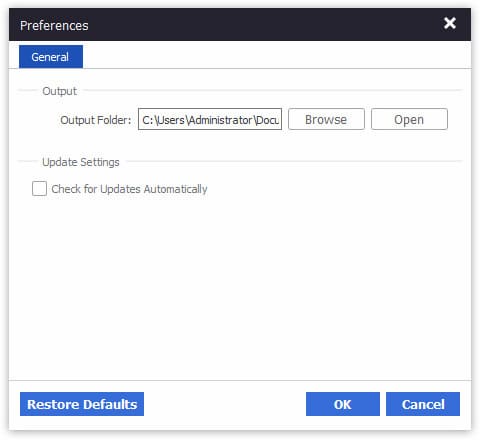This screenshot has height=440, width=480.
Task: Choose the Browse button next to path
Action: pos(326,119)
